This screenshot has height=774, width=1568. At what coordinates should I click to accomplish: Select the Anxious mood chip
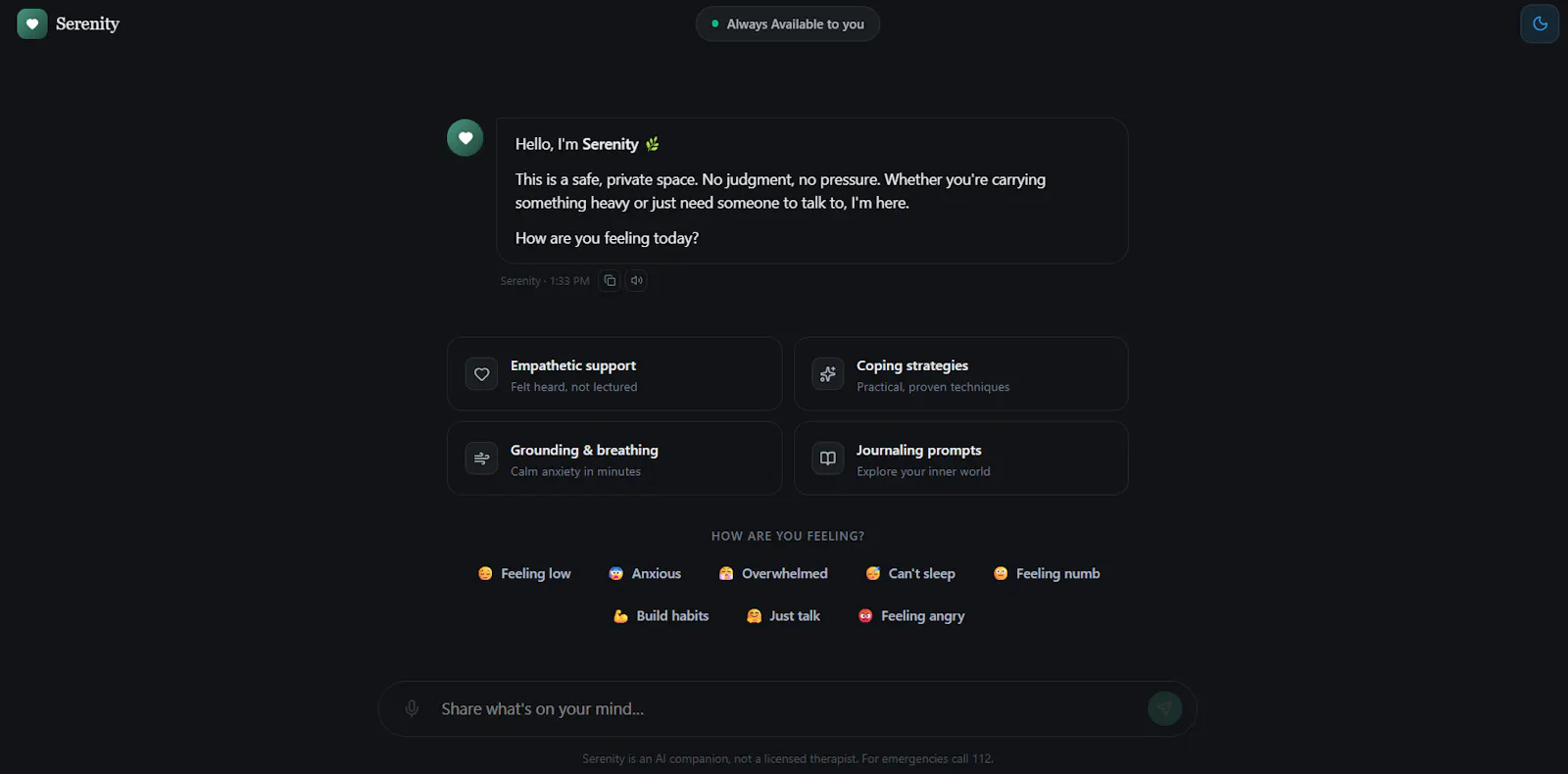tap(645, 573)
